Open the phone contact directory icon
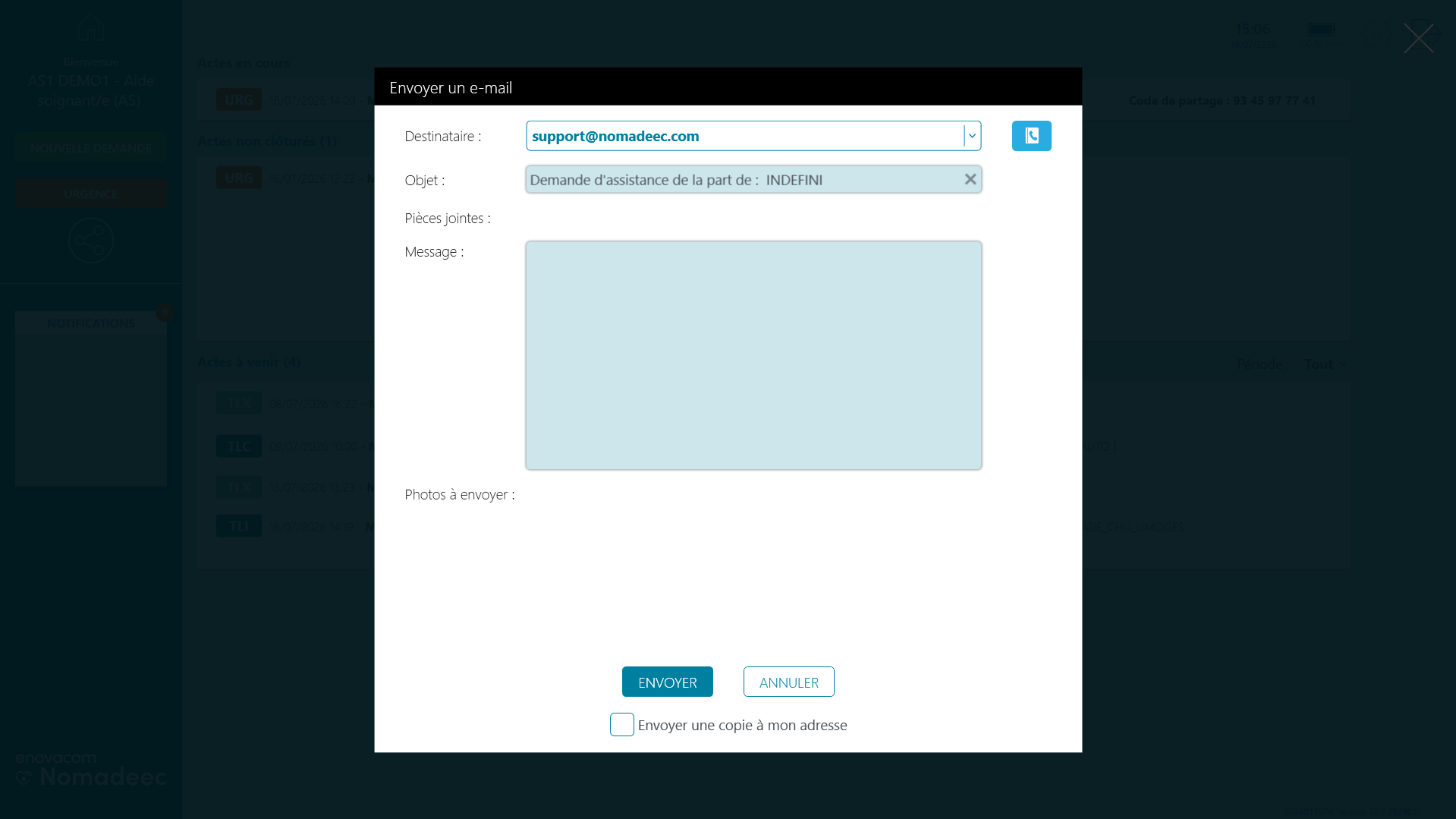1456x819 pixels. click(x=1031, y=136)
